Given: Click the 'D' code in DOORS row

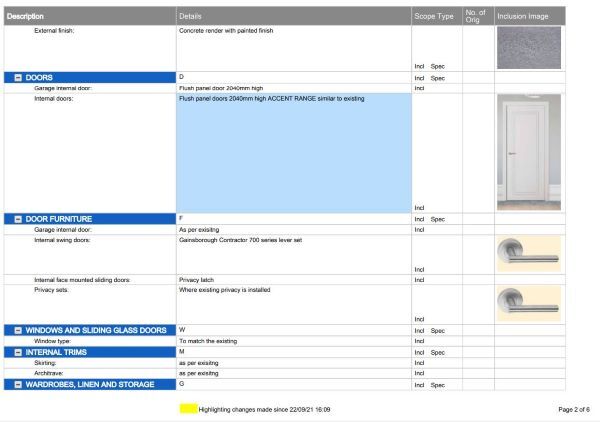Looking at the screenshot, I should pos(181,77).
